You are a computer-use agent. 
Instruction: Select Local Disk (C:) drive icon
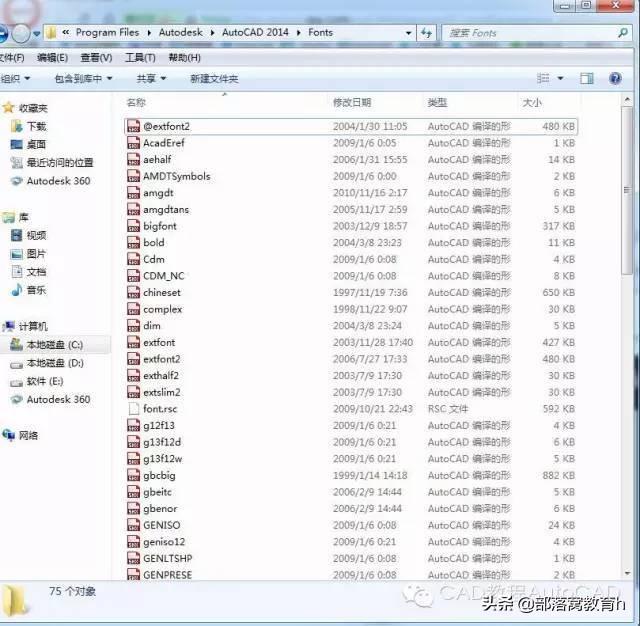pos(16,344)
